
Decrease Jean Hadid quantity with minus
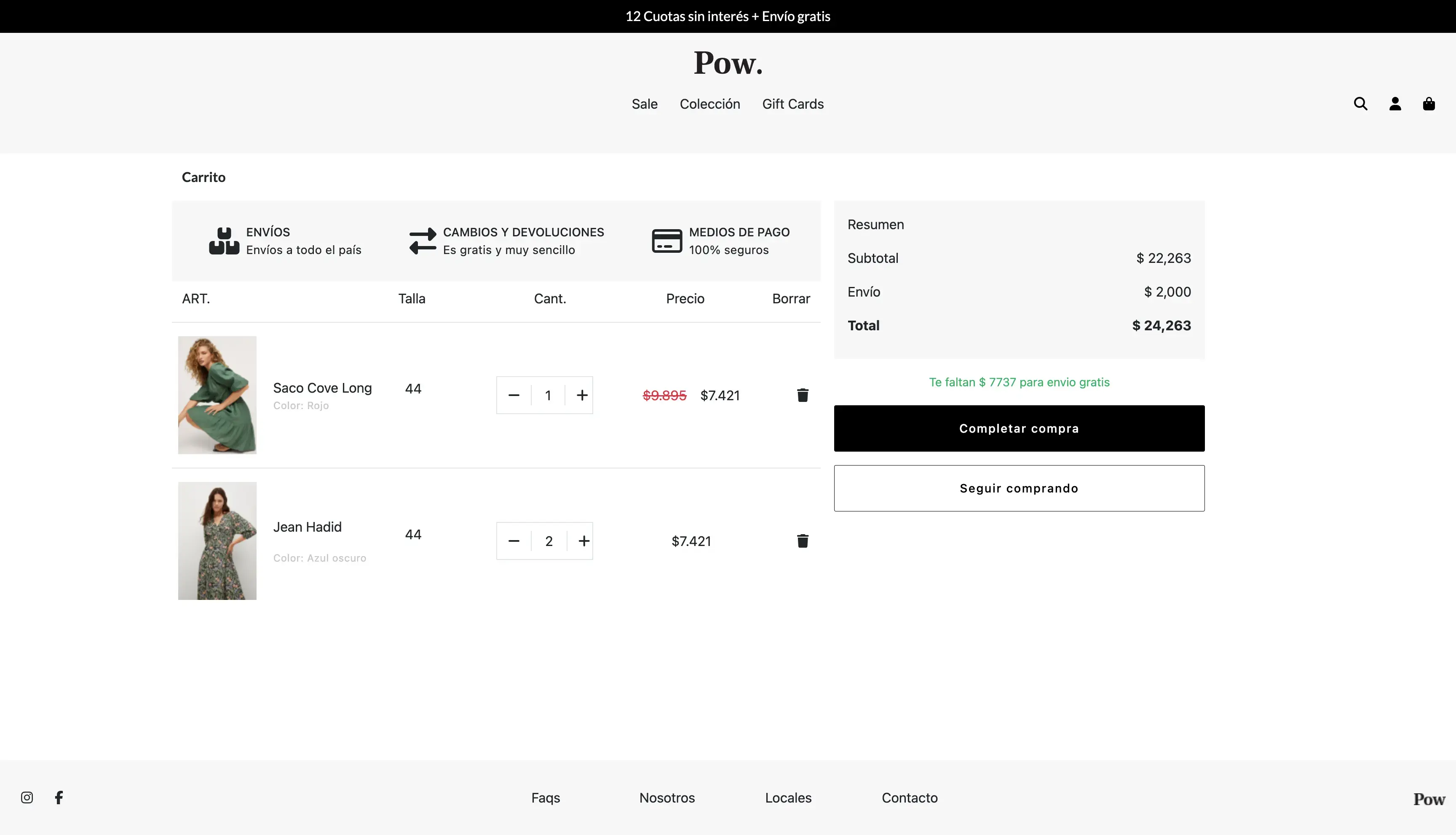point(513,540)
